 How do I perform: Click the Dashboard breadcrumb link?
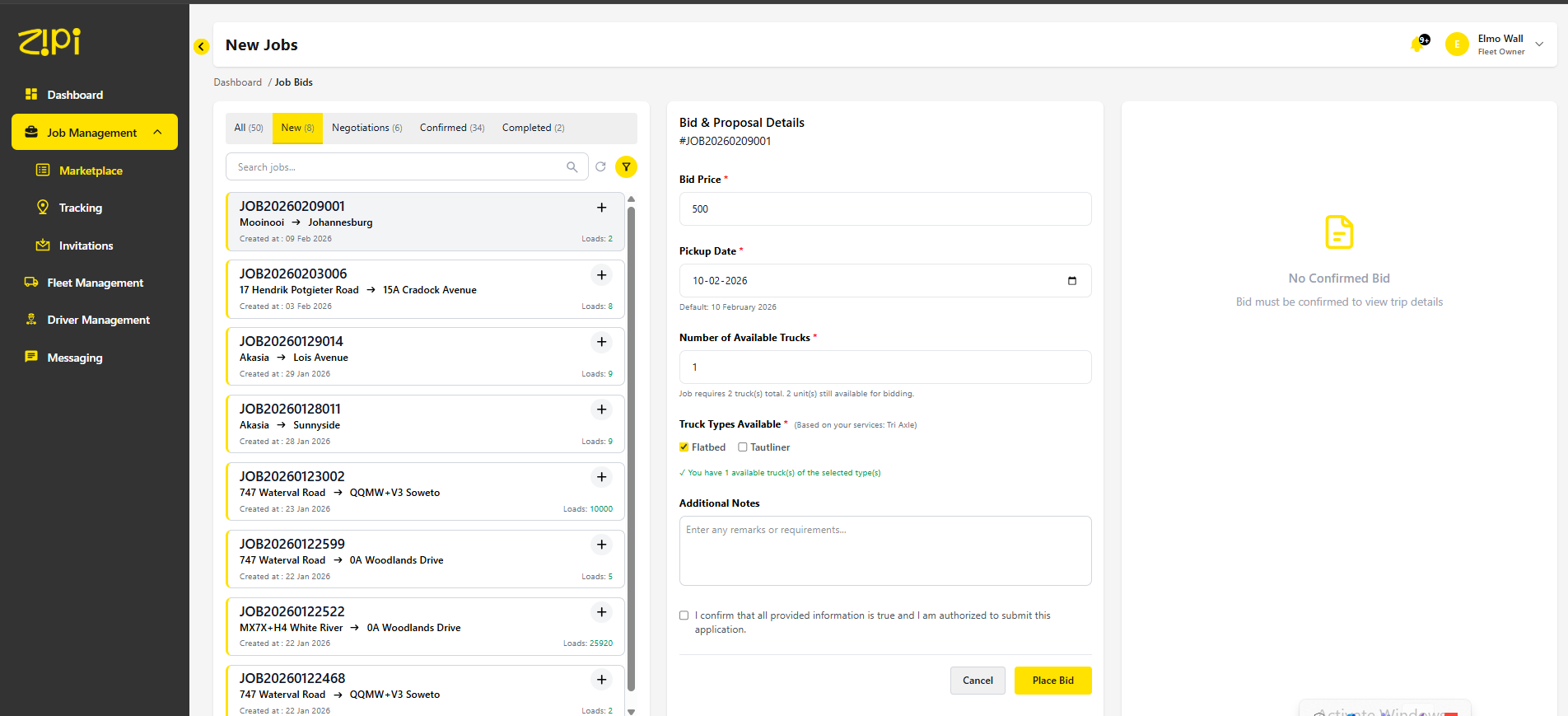click(238, 82)
